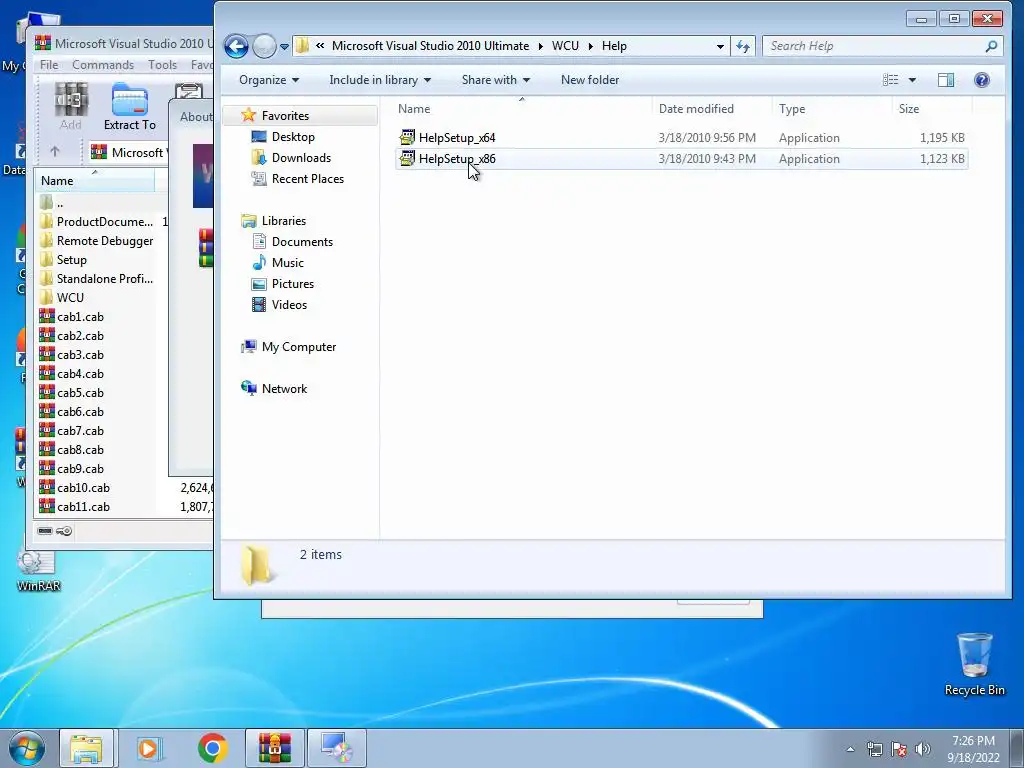Image resolution: width=1024 pixels, height=768 pixels.
Task: Sort by WinRAR Name column header
Action: tap(95, 181)
